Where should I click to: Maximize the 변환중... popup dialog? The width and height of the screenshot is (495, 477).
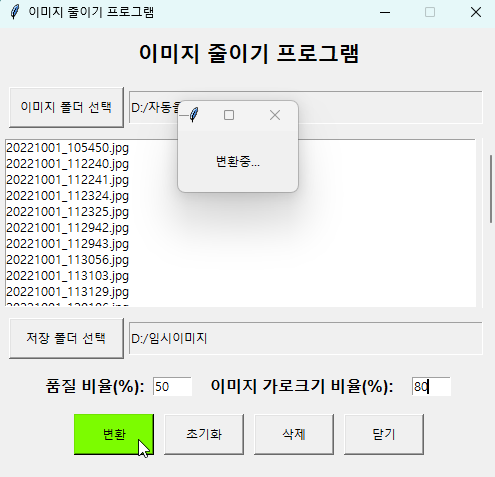(x=229, y=115)
